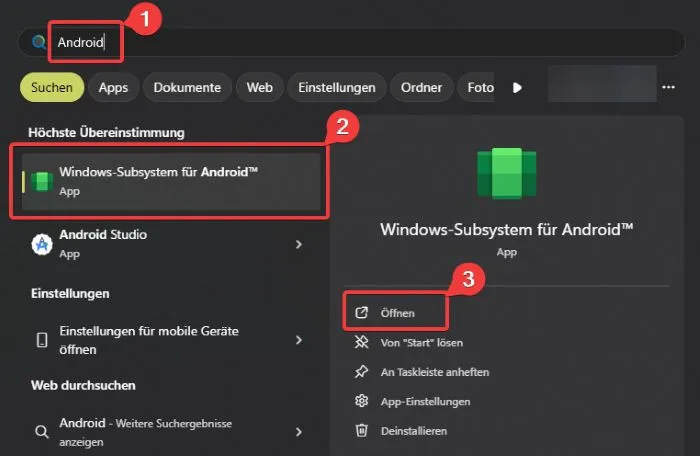Click the Web durchsuchen heading
This screenshot has height=456, width=700.
[x=83, y=385]
